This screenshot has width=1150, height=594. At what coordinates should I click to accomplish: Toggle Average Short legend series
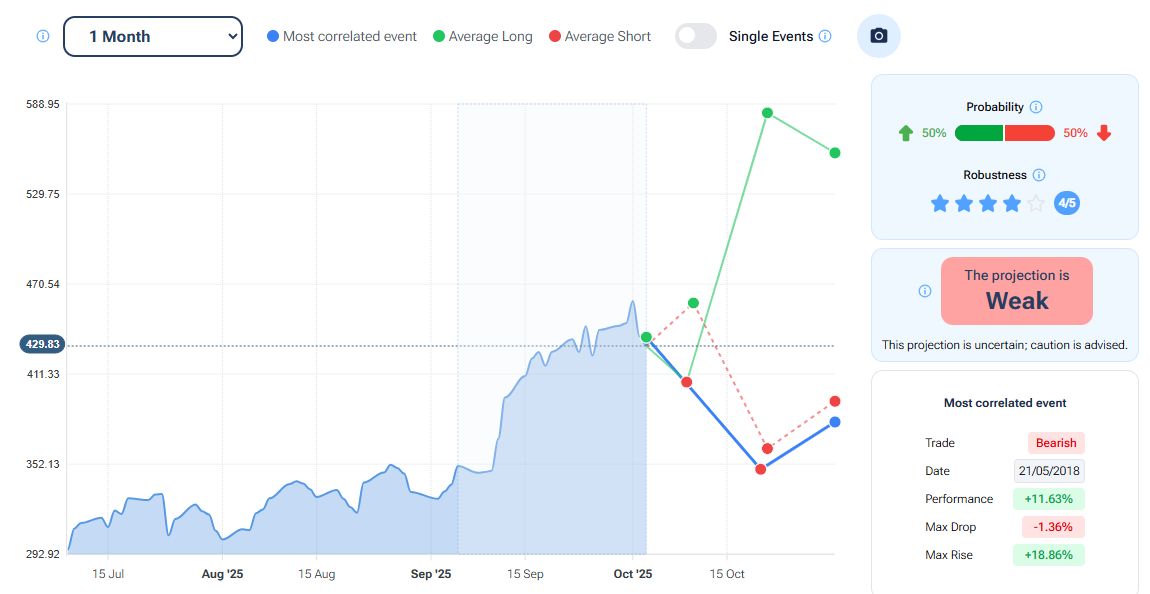coord(599,36)
